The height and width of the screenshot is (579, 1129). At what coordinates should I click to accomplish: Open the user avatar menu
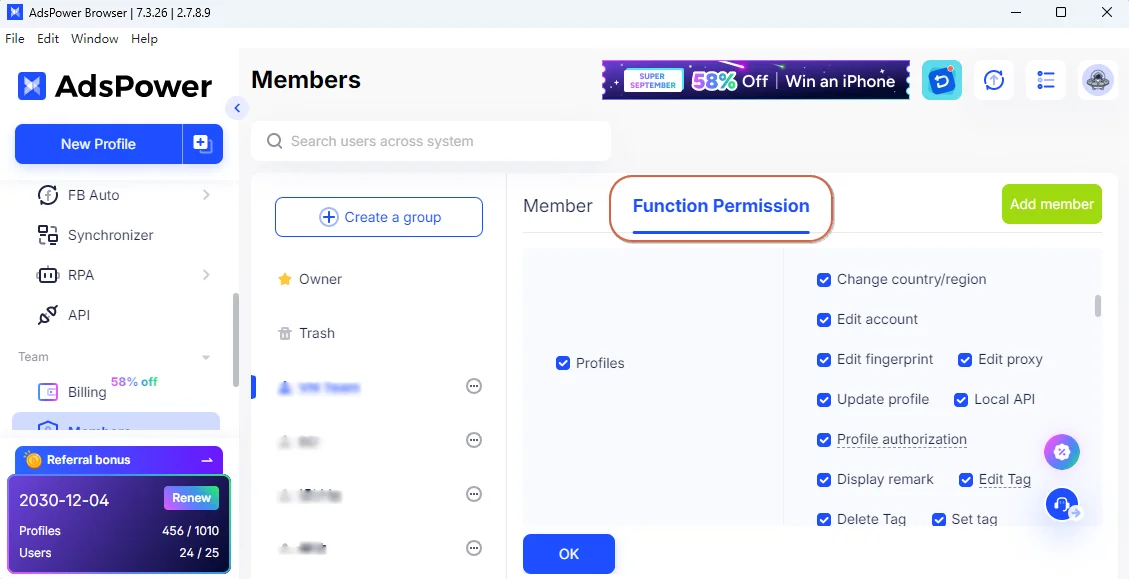[1098, 80]
